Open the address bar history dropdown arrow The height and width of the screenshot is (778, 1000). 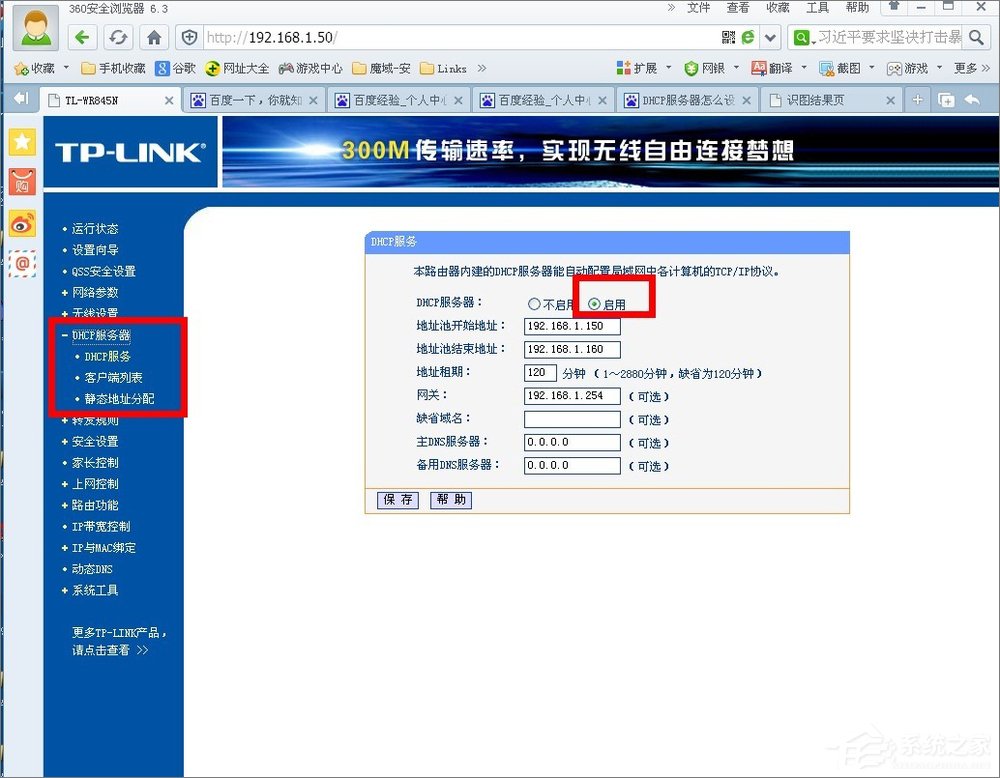click(x=770, y=37)
